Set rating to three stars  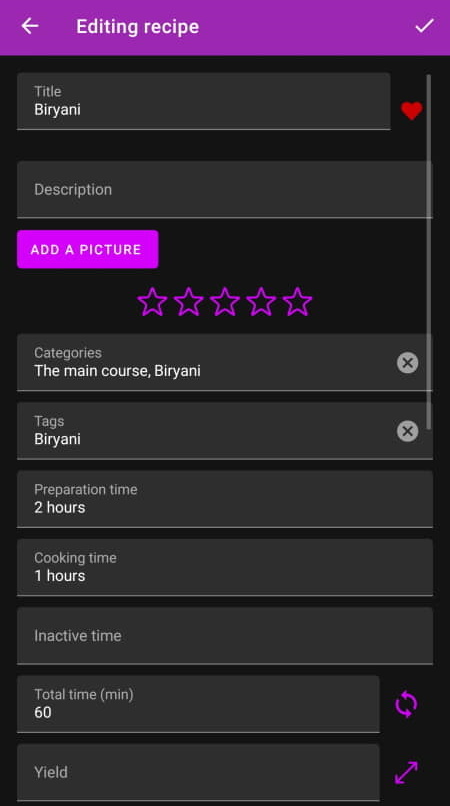pos(225,302)
